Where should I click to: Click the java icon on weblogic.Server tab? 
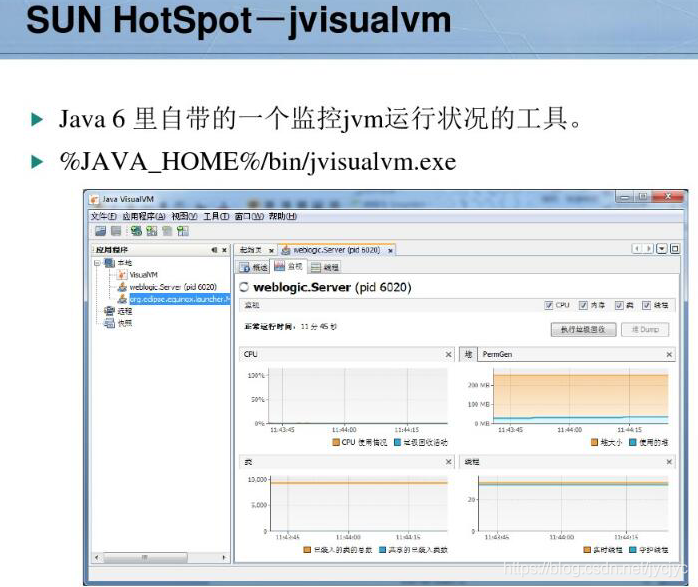[286, 250]
